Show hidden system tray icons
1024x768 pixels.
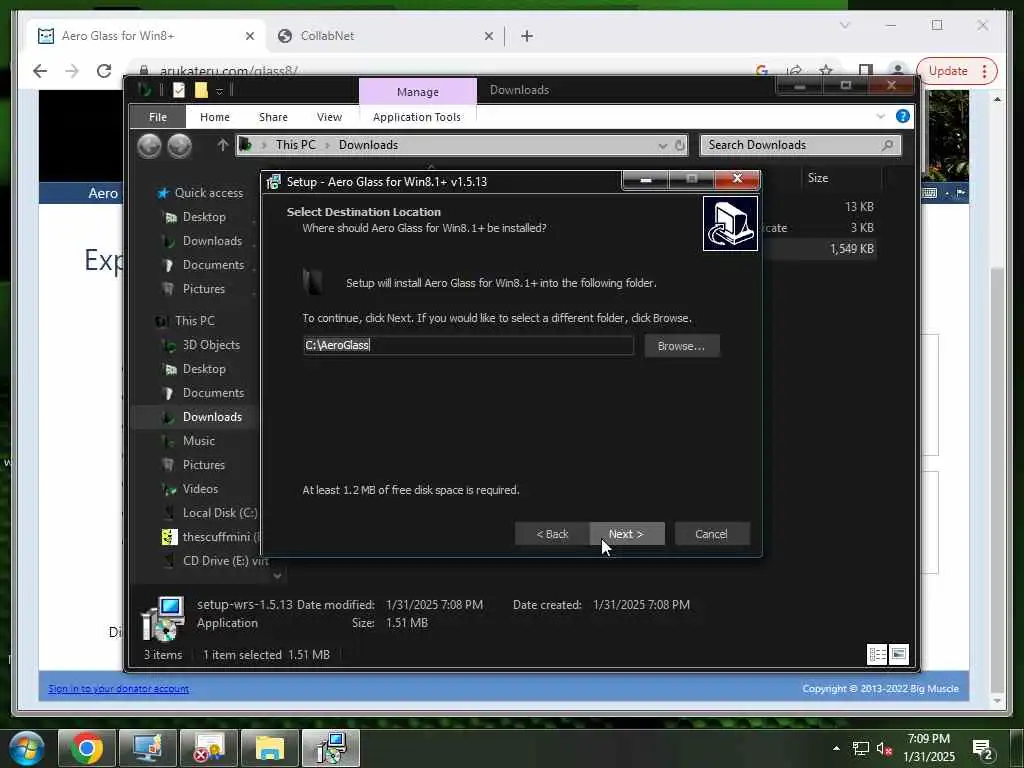[x=836, y=748]
